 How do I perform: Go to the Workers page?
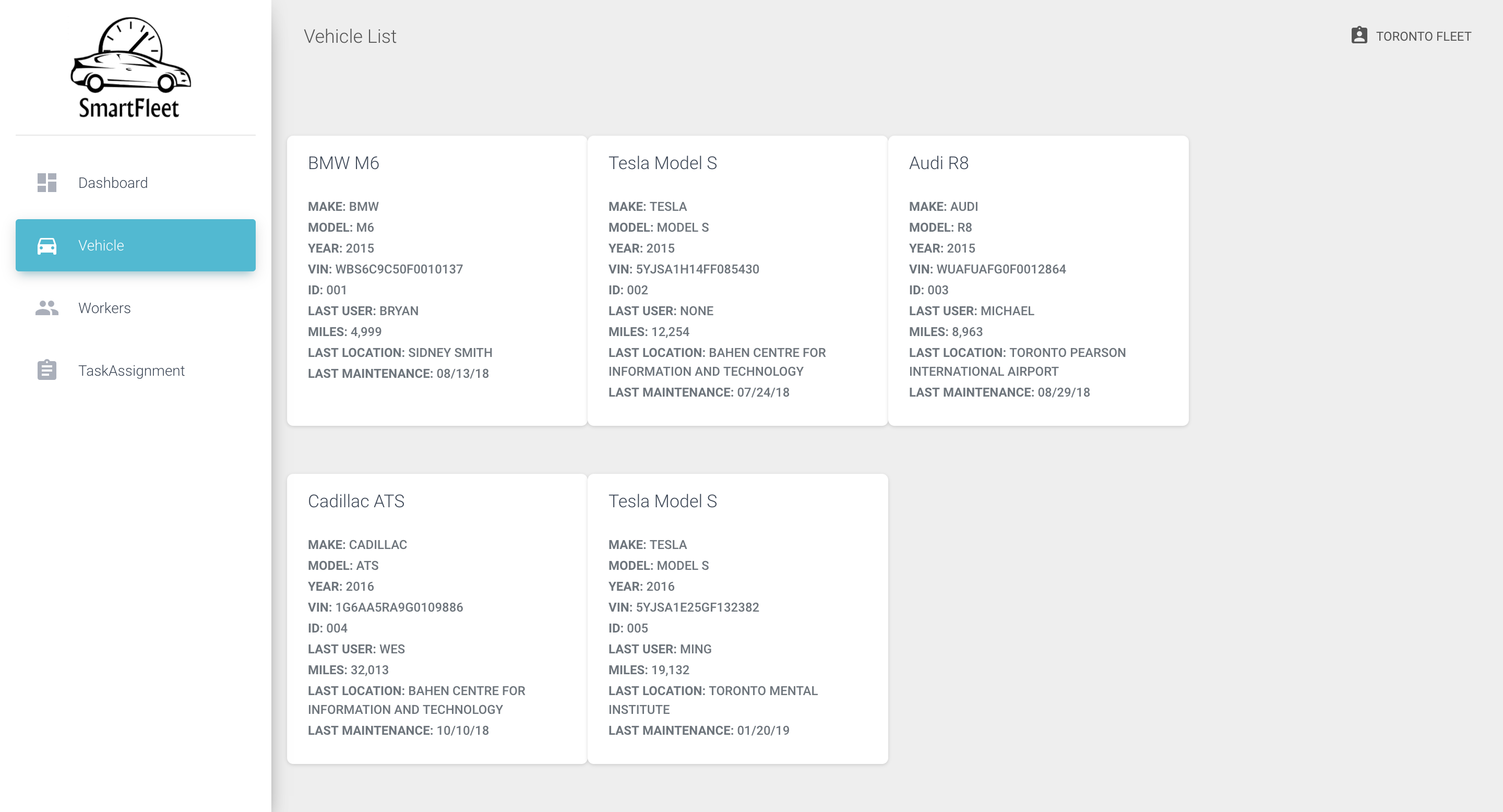click(104, 308)
